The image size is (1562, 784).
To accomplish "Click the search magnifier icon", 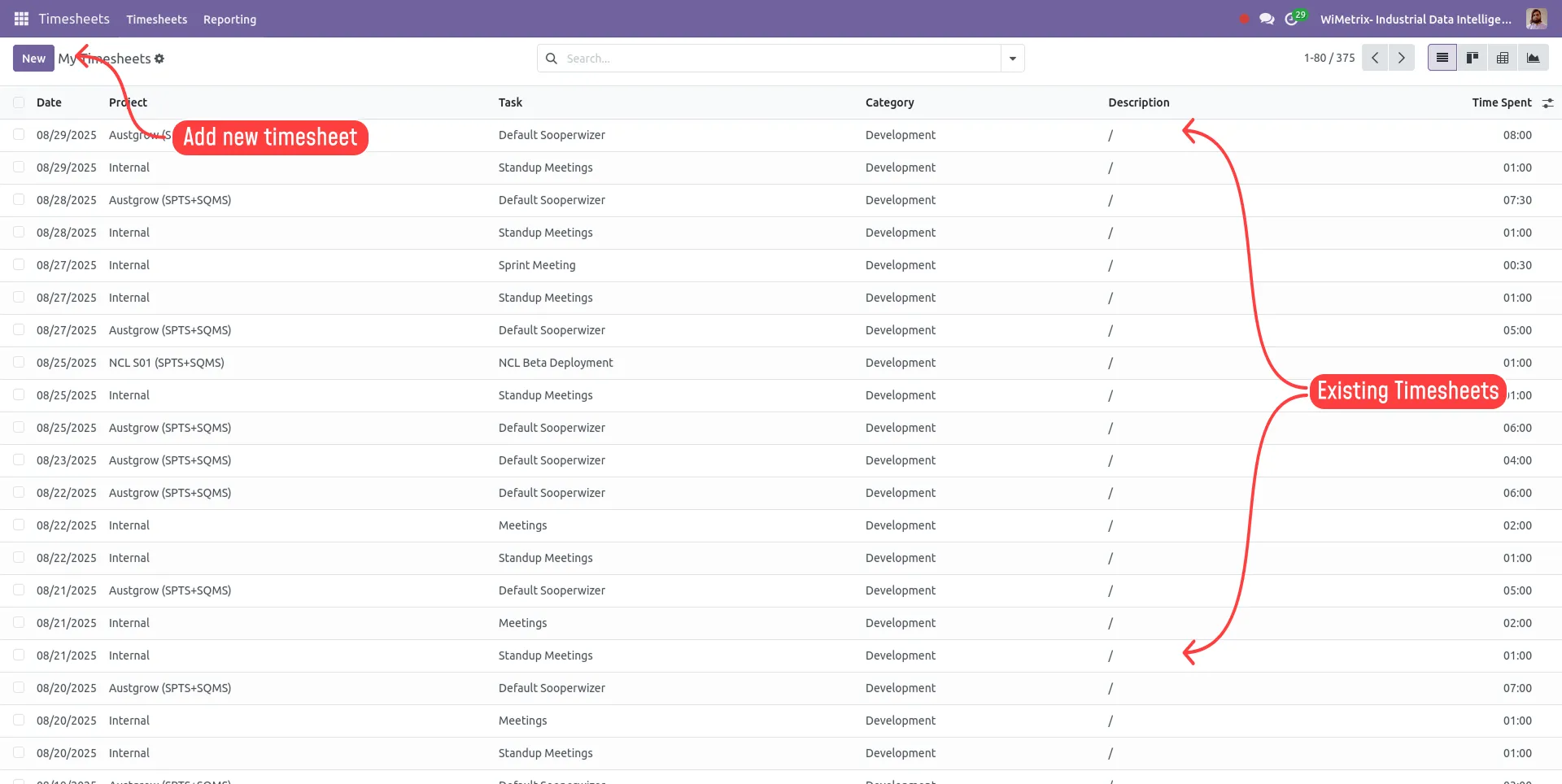I will pos(552,58).
